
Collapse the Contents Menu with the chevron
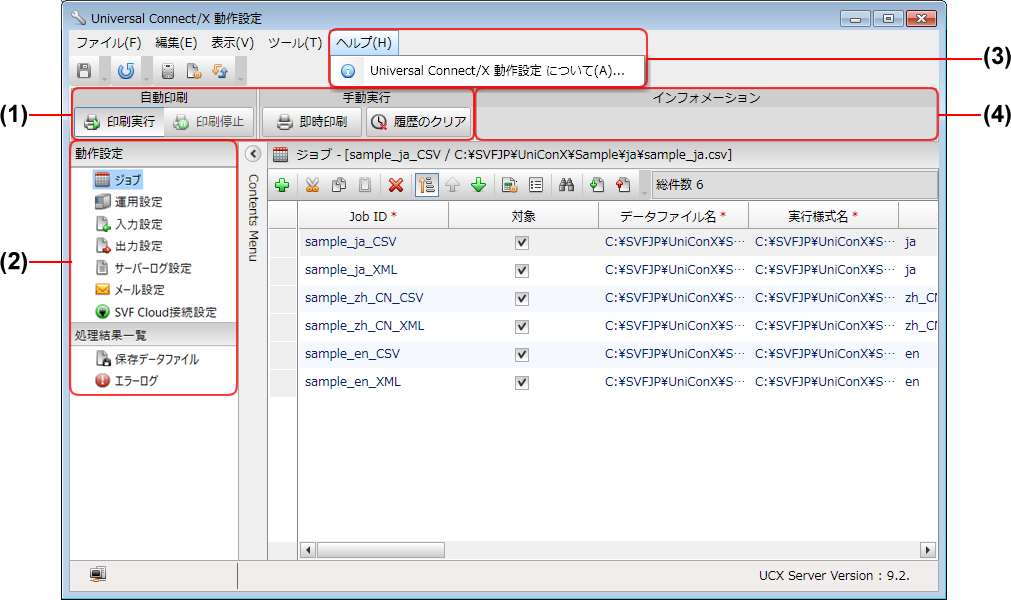[253, 154]
